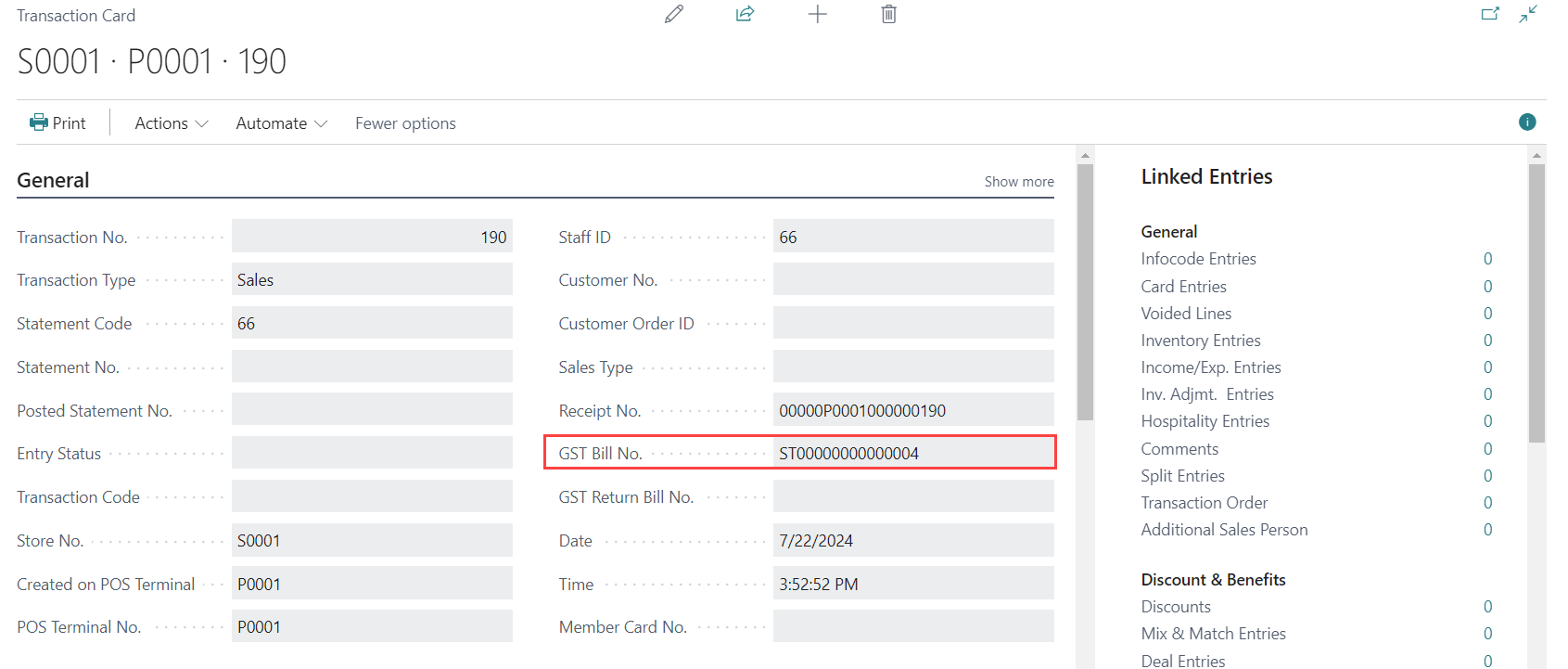Click Show more in General section
This screenshot has height=669, width=1568.
pos(1018,182)
